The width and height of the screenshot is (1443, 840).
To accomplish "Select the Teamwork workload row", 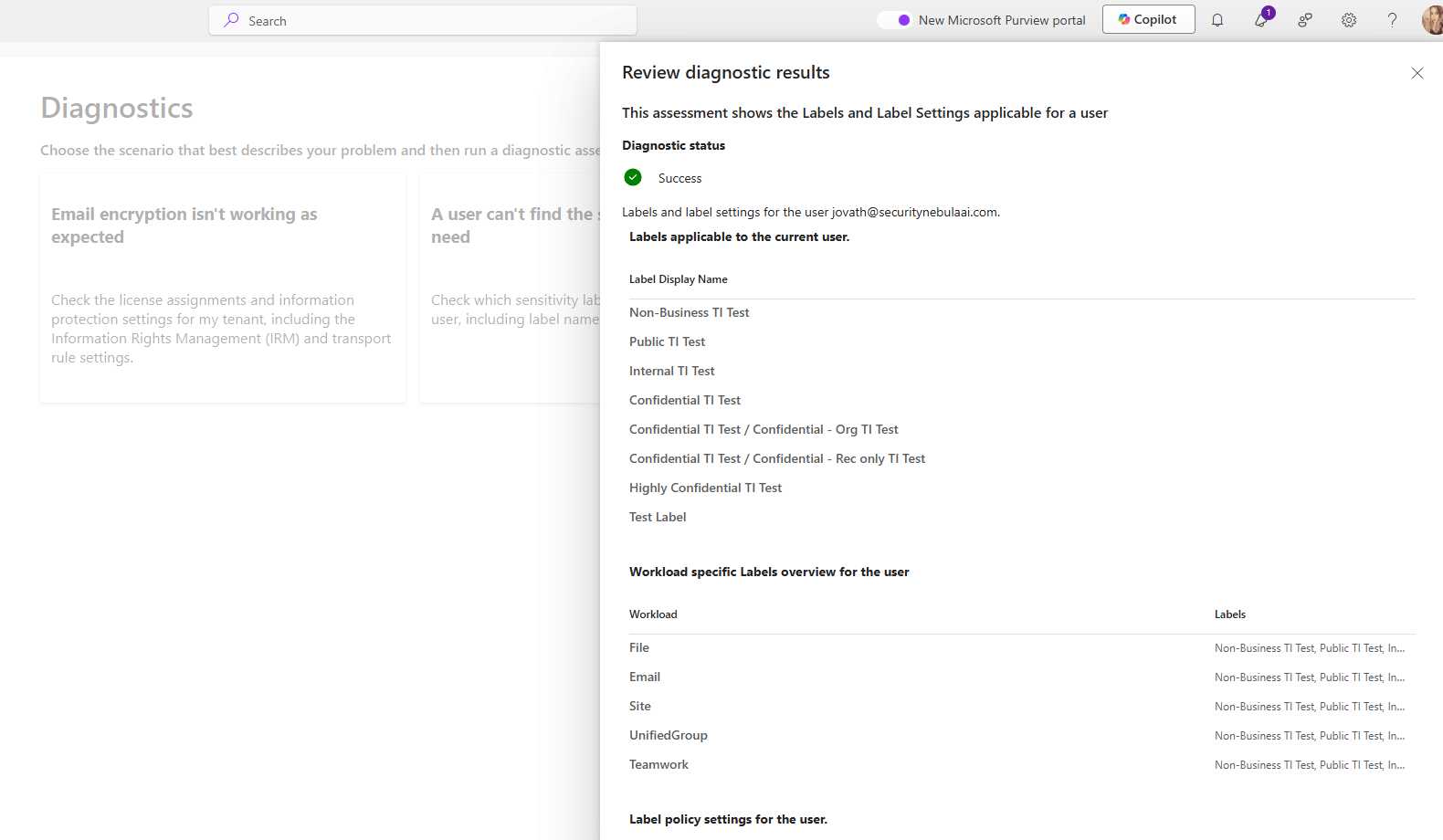I will pos(658,764).
